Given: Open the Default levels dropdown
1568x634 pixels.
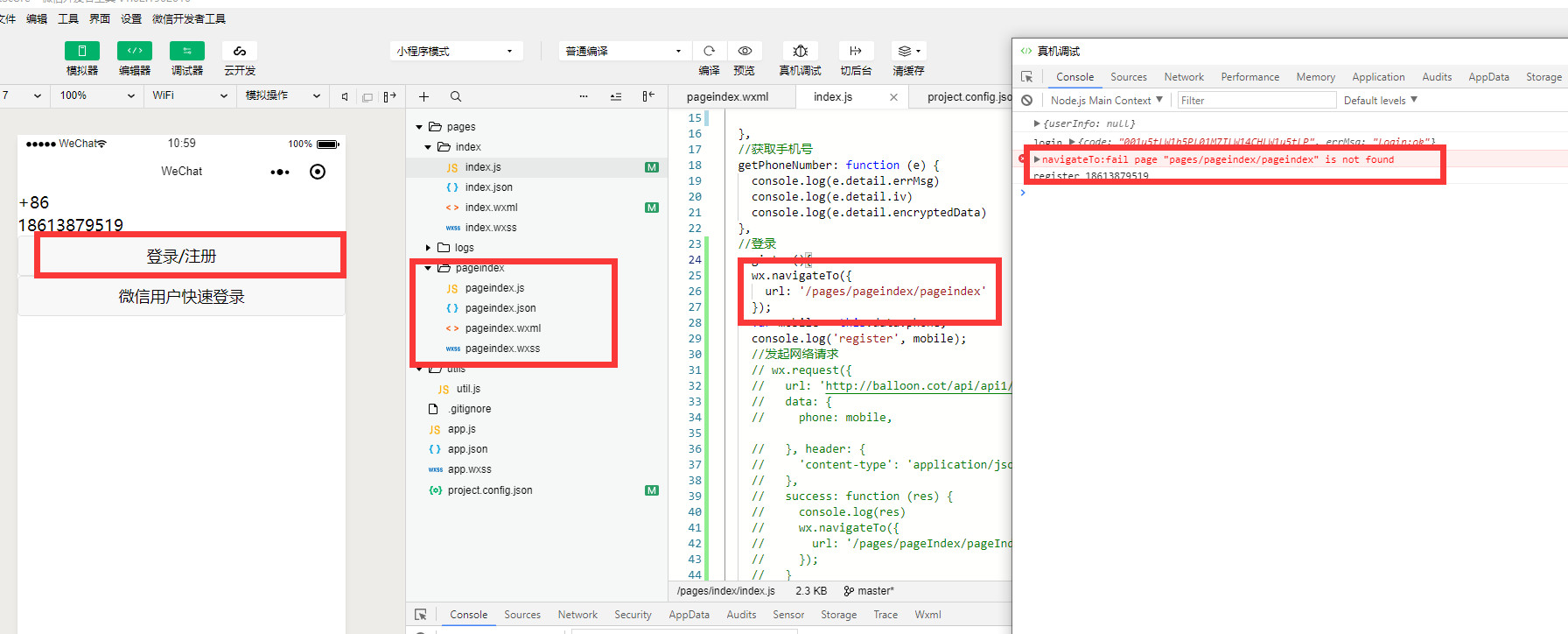Looking at the screenshot, I should coord(1380,101).
